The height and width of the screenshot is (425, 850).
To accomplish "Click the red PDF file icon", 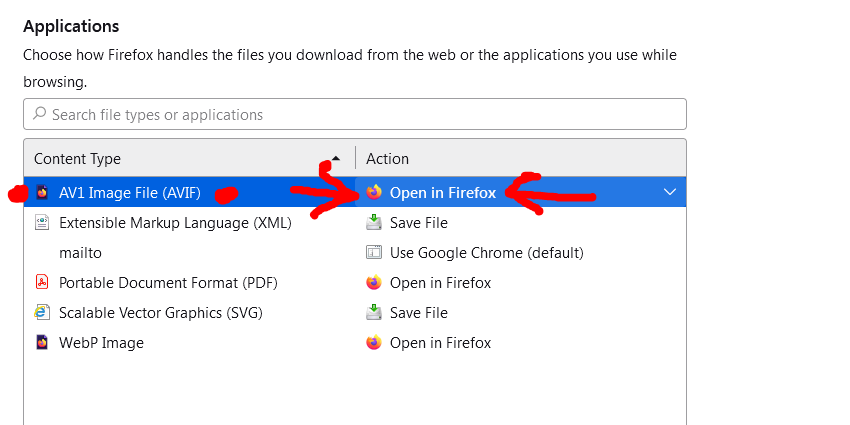I will point(42,282).
